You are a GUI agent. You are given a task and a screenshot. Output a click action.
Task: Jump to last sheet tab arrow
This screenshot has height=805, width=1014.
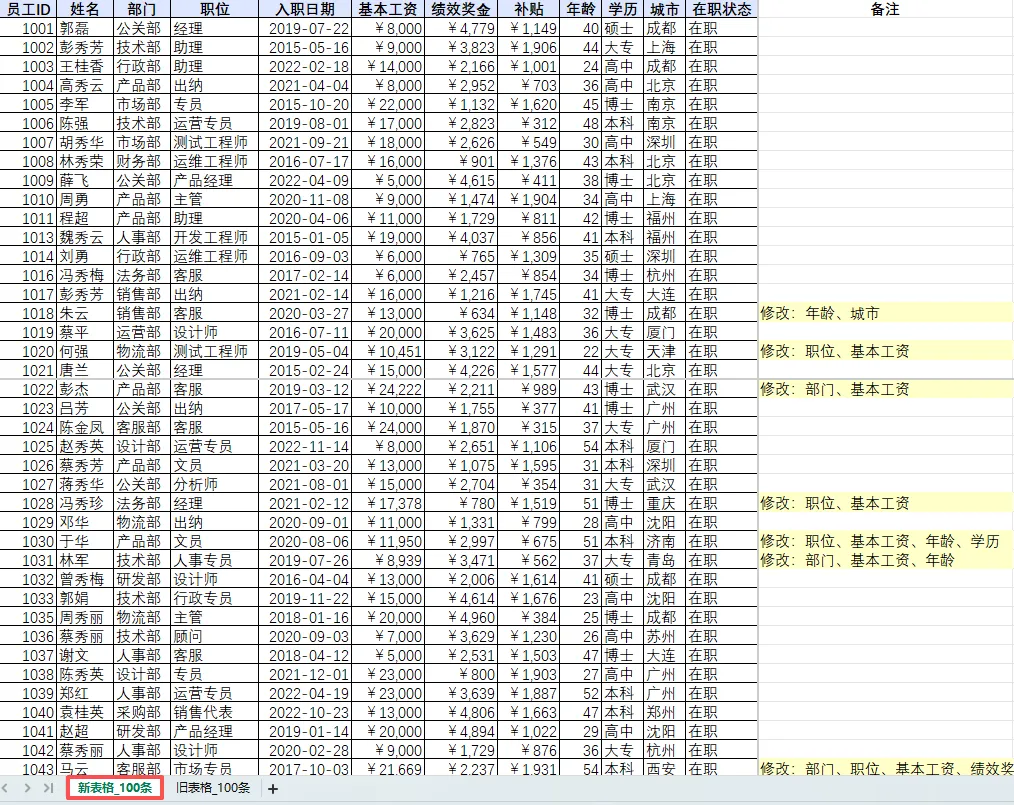click(49, 788)
